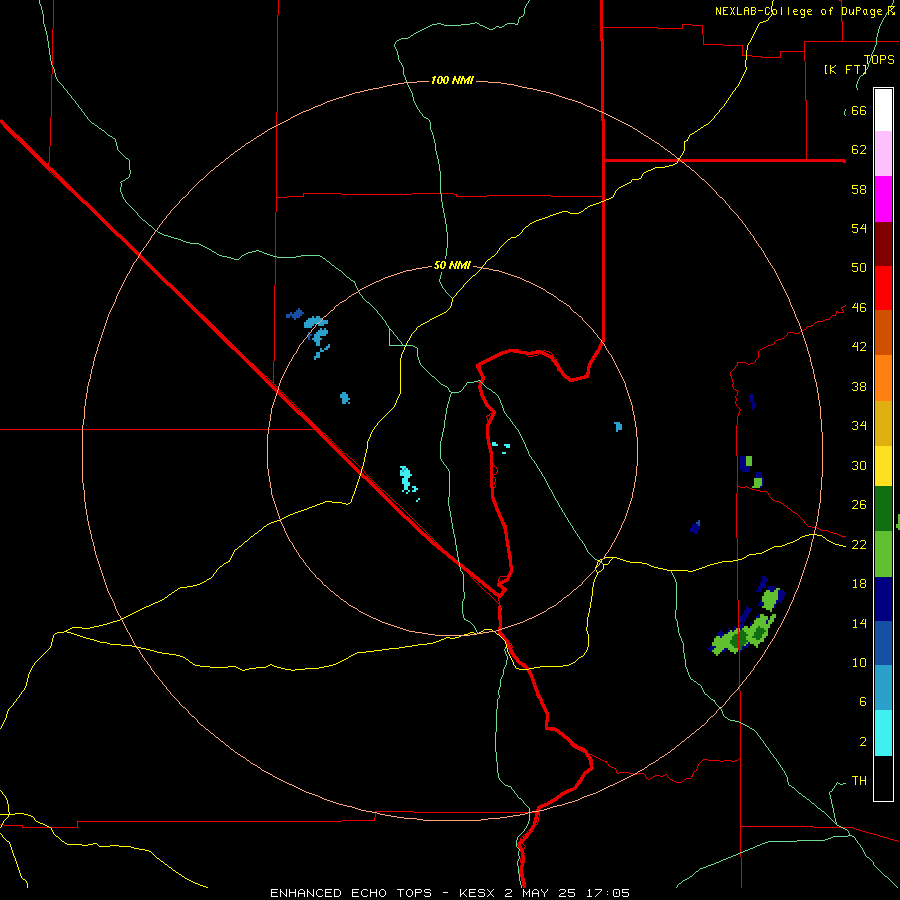Click the '17:05' timestamp in the footer
Viewport: 900px width, 900px height.
click(x=608, y=893)
